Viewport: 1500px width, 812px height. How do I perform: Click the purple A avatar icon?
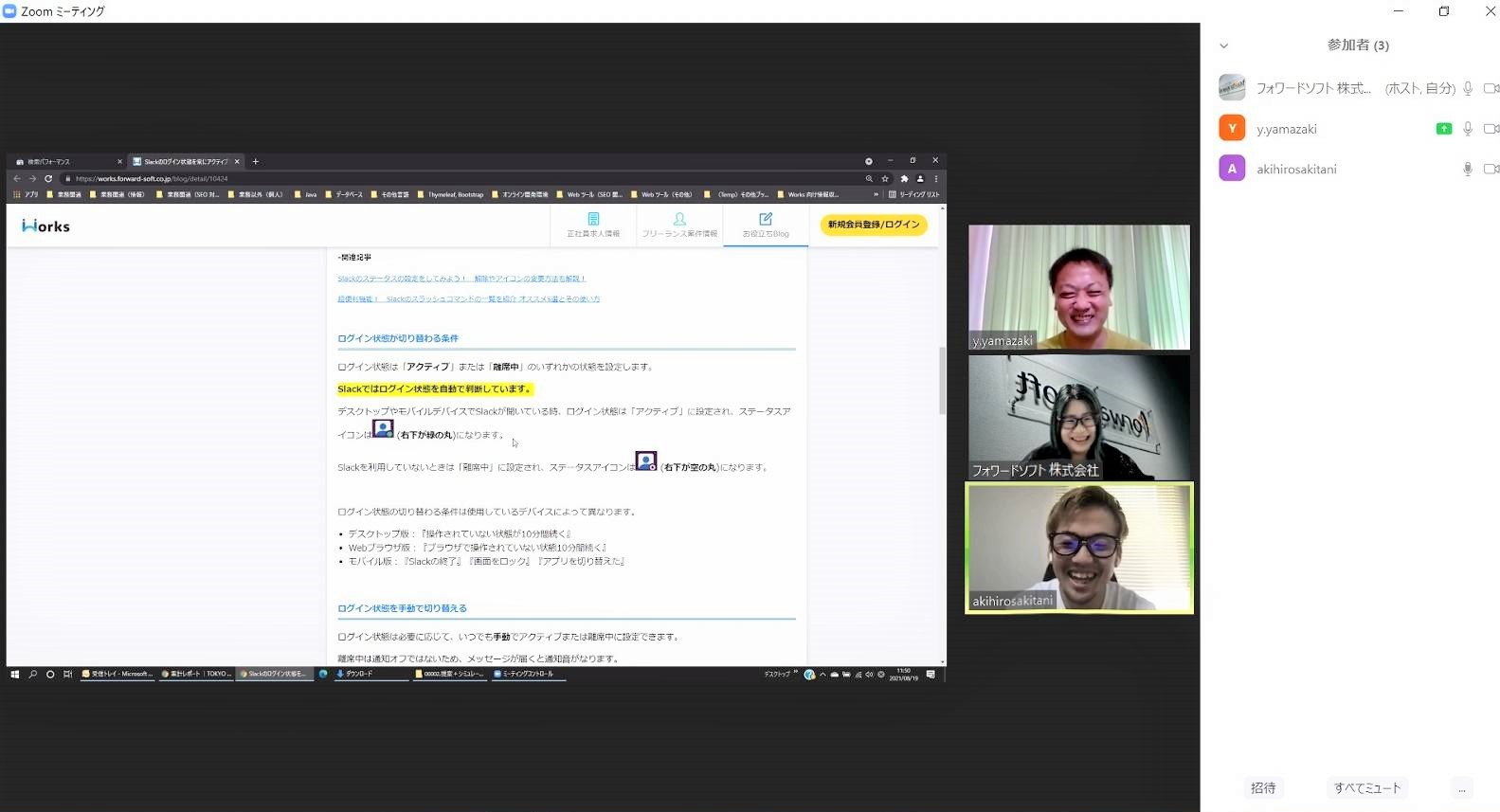(x=1232, y=169)
